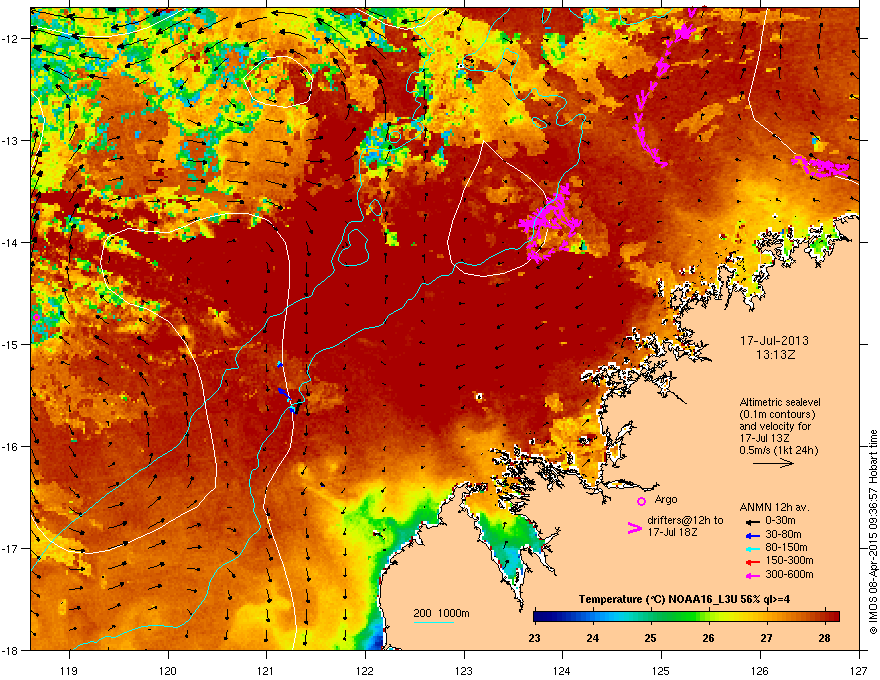Click the temperature colorbar gradient

point(686,616)
